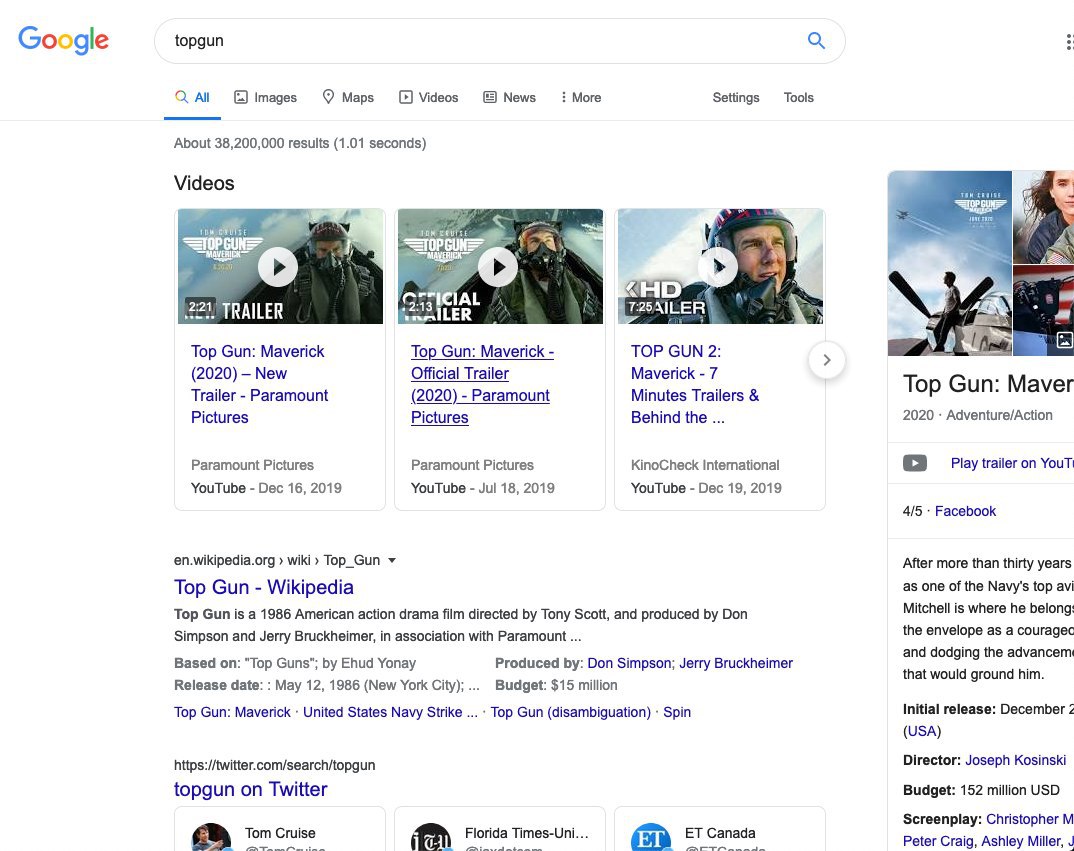Follow the Peter Craig screenplay link
This screenshot has width=1074, height=851.
[938, 841]
